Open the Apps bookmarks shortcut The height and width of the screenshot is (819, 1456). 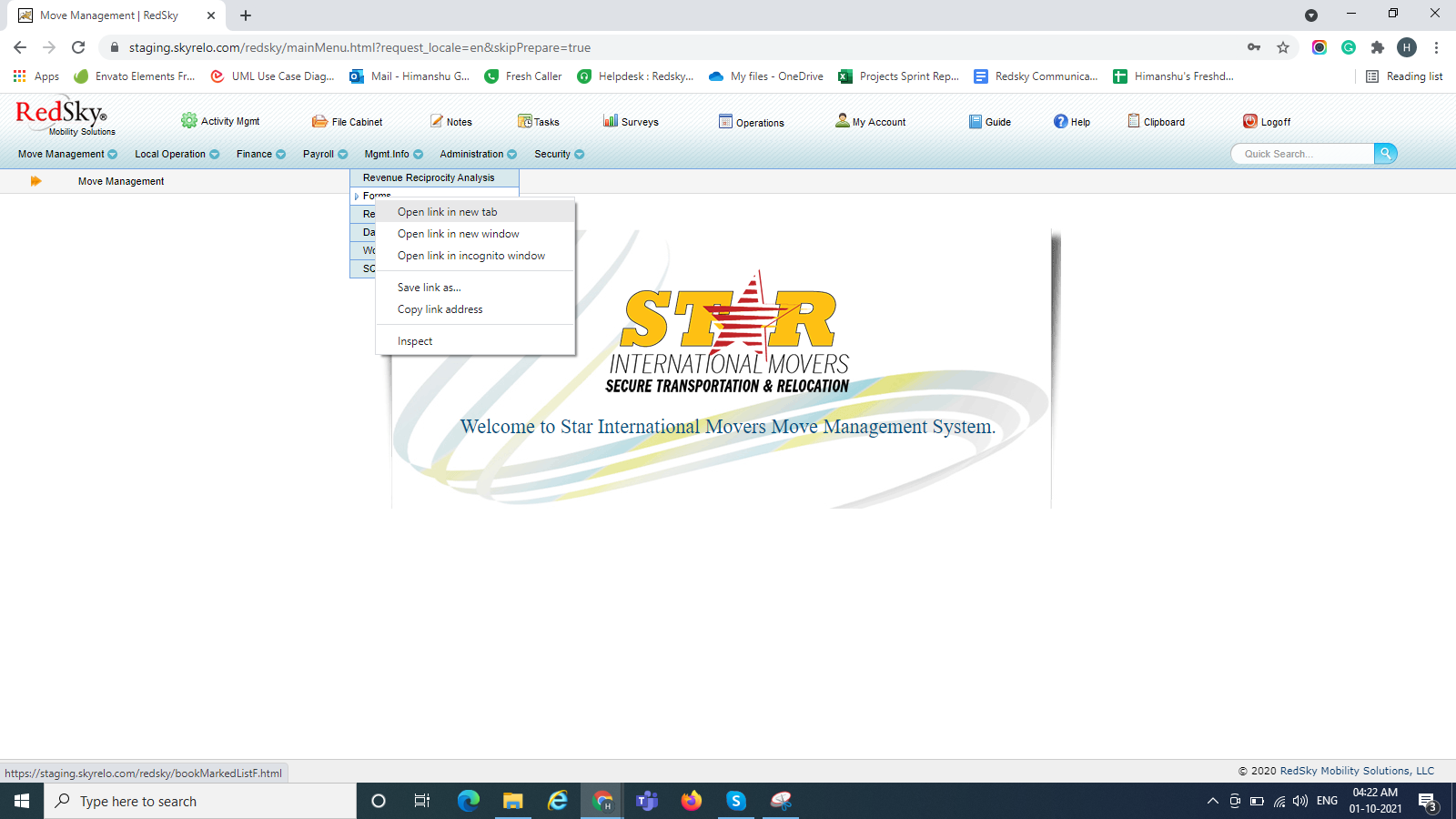(36, 76)
